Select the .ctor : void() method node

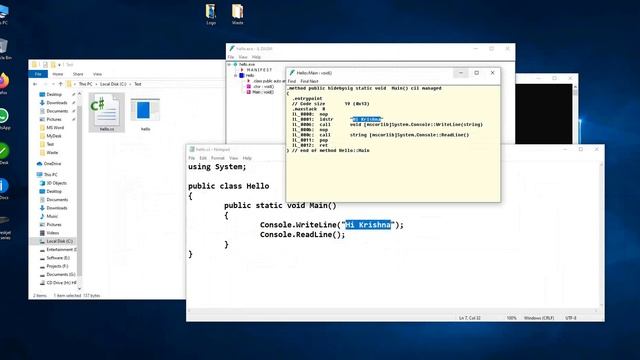pyautogui.click(x=263, y=87)
